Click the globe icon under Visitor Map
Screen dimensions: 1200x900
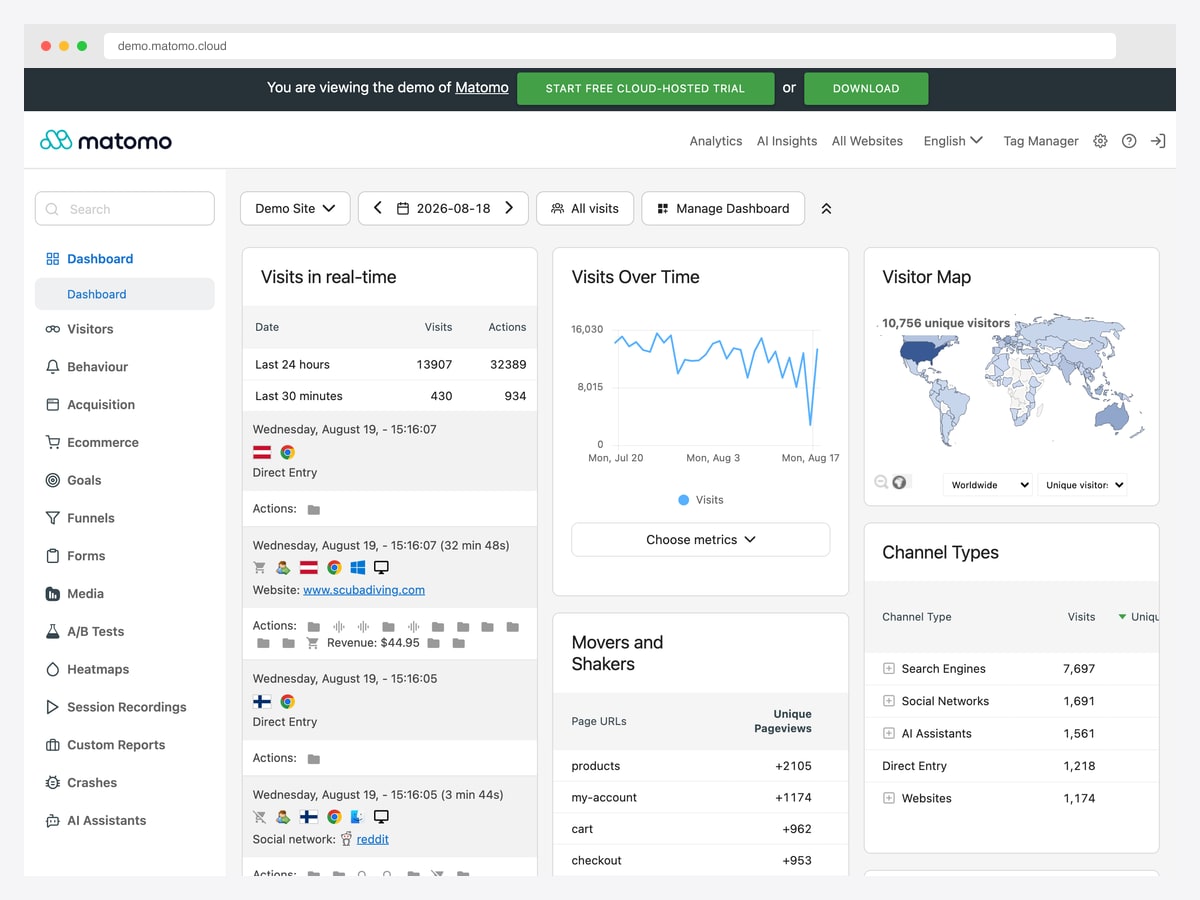(899, 482)
